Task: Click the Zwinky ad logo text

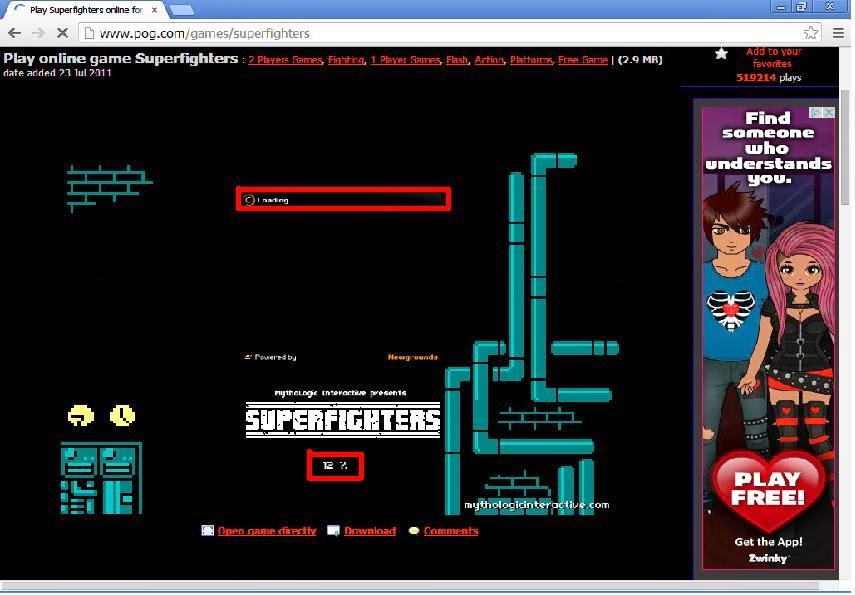Action: coord(768,558)
